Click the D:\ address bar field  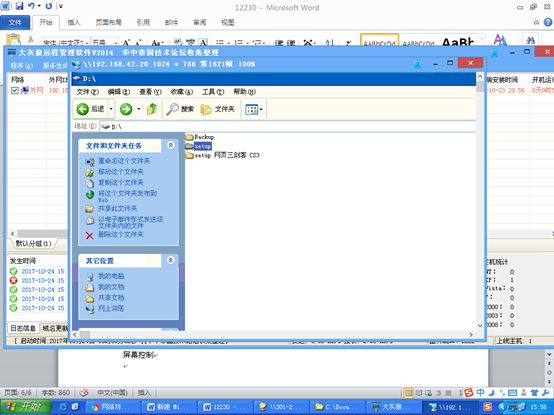point(288,126)
